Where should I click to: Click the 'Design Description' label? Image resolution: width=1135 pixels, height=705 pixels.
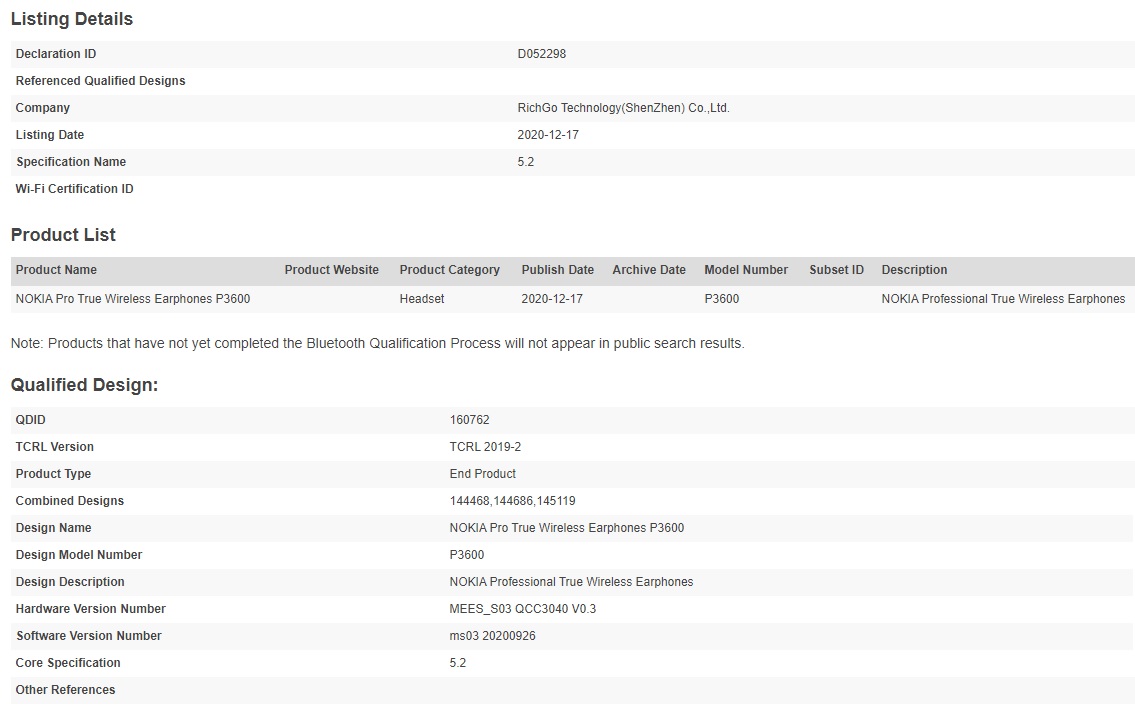click(x=70, y=582)
